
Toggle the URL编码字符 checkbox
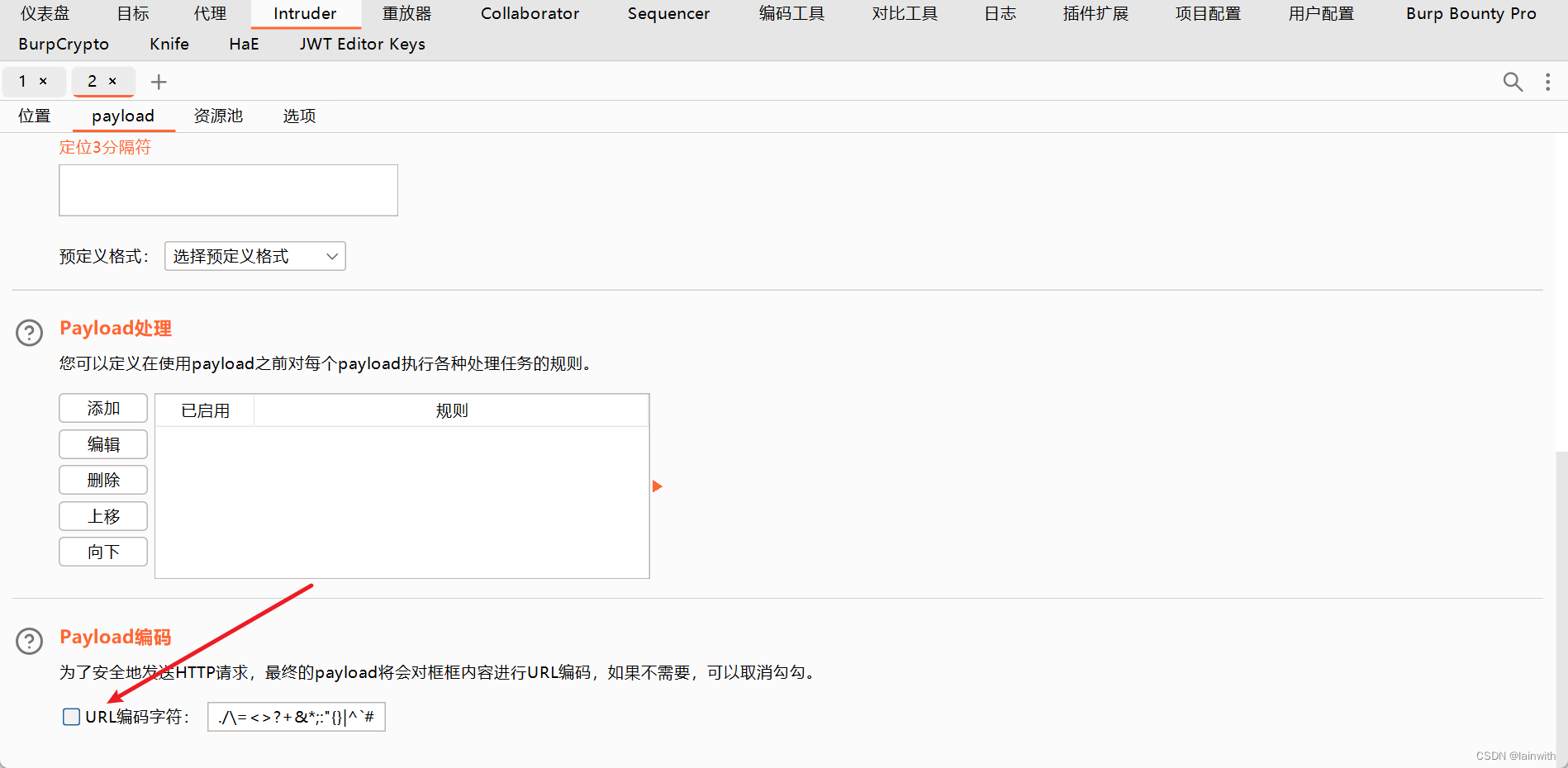coord(72,717)
